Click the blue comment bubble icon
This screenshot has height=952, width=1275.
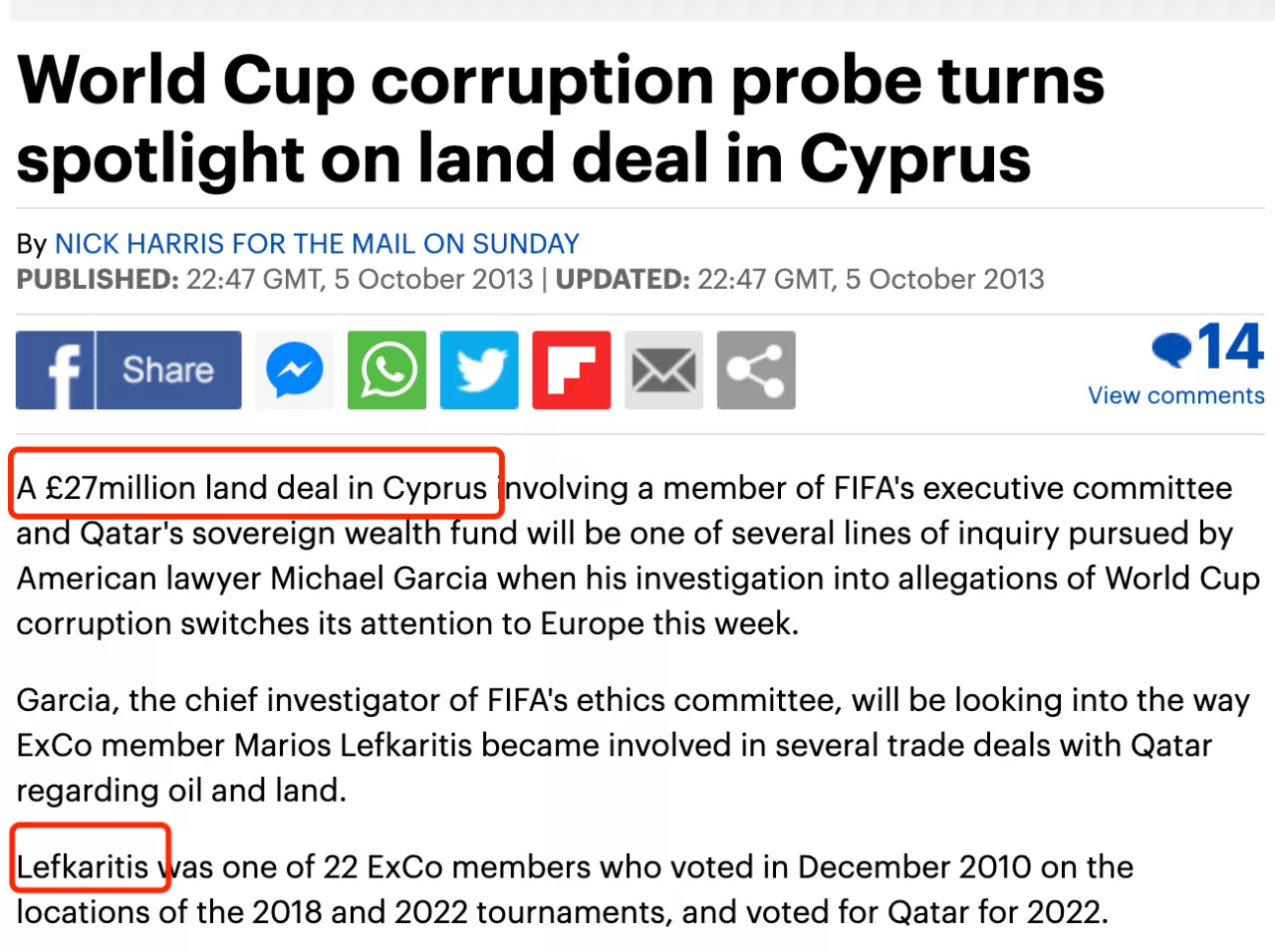coord(1171,349)
